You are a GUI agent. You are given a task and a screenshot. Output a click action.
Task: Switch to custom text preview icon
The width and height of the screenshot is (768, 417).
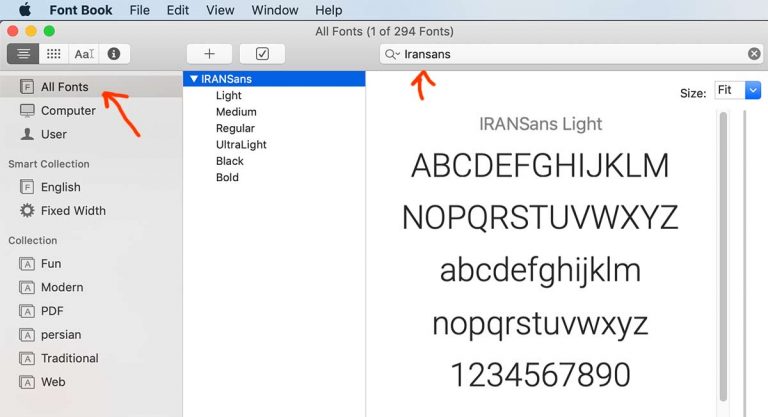click(84, 54)
